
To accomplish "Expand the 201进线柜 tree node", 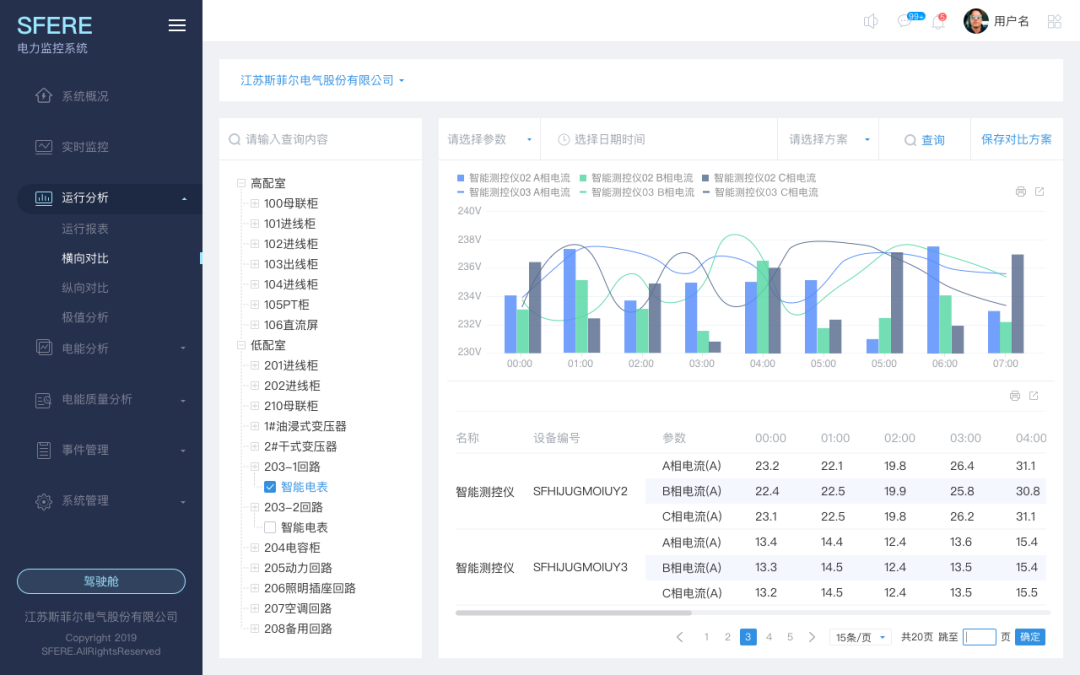I will coord(254,365).
